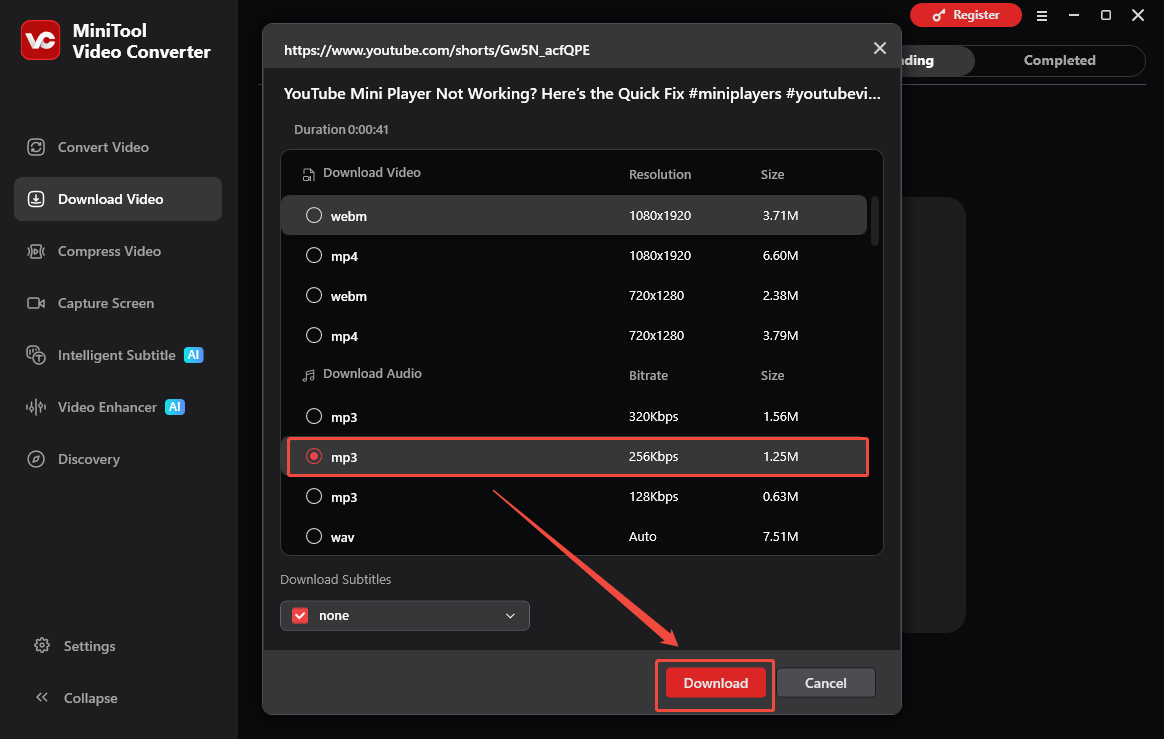Click the Intelligent Subtitle sidebar icon

[36, 355]
